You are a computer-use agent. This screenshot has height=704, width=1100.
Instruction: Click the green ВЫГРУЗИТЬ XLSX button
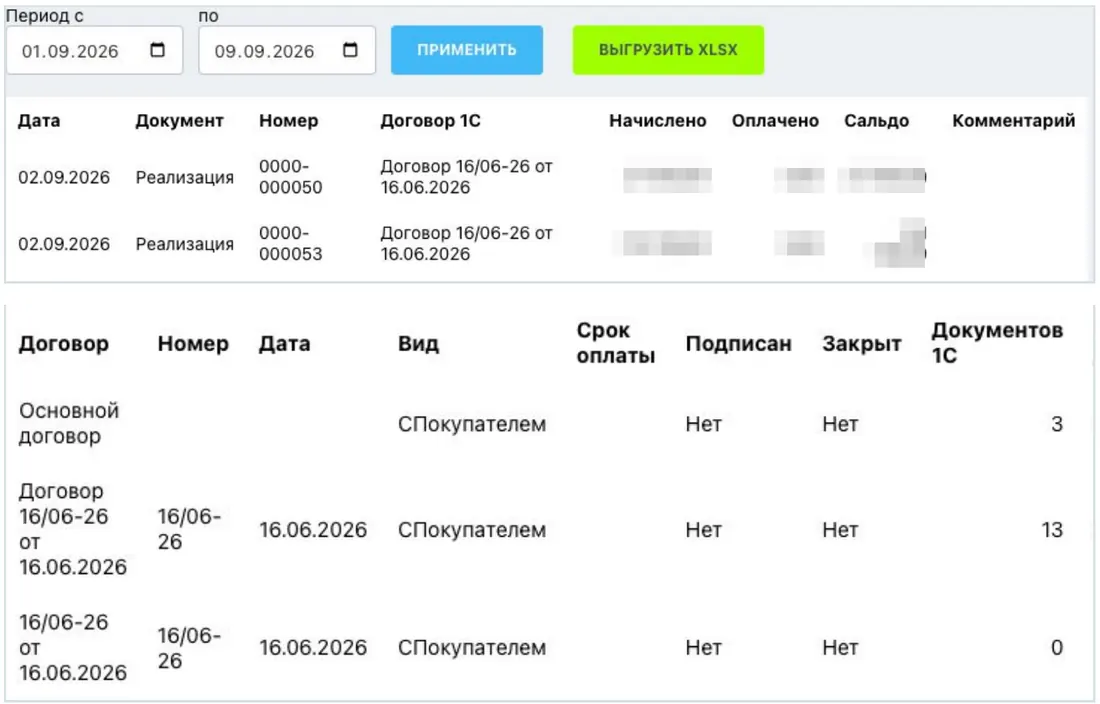coord(668,50)
